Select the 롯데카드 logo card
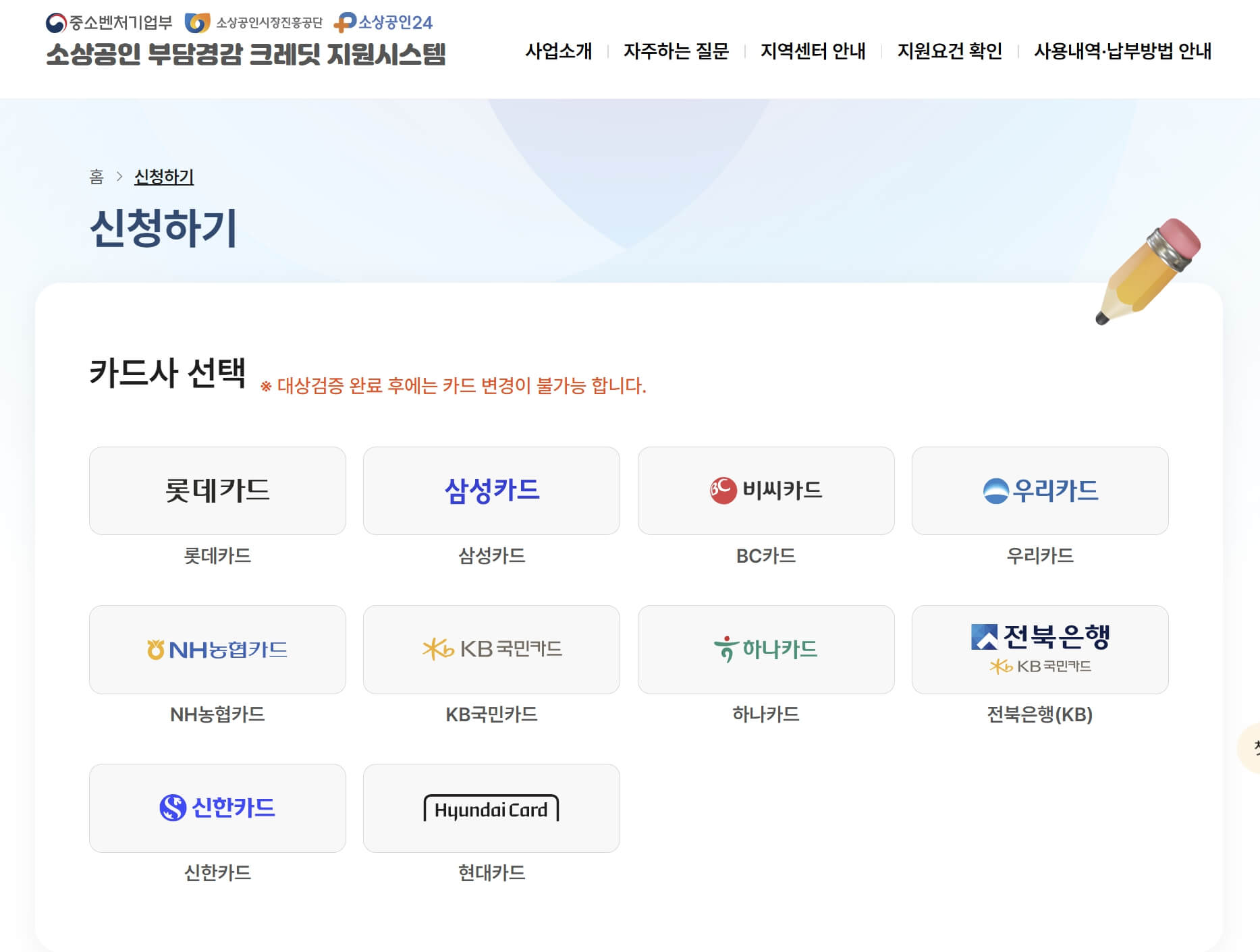The width and height of the screenshot is (1260, 952). (217, 491)
